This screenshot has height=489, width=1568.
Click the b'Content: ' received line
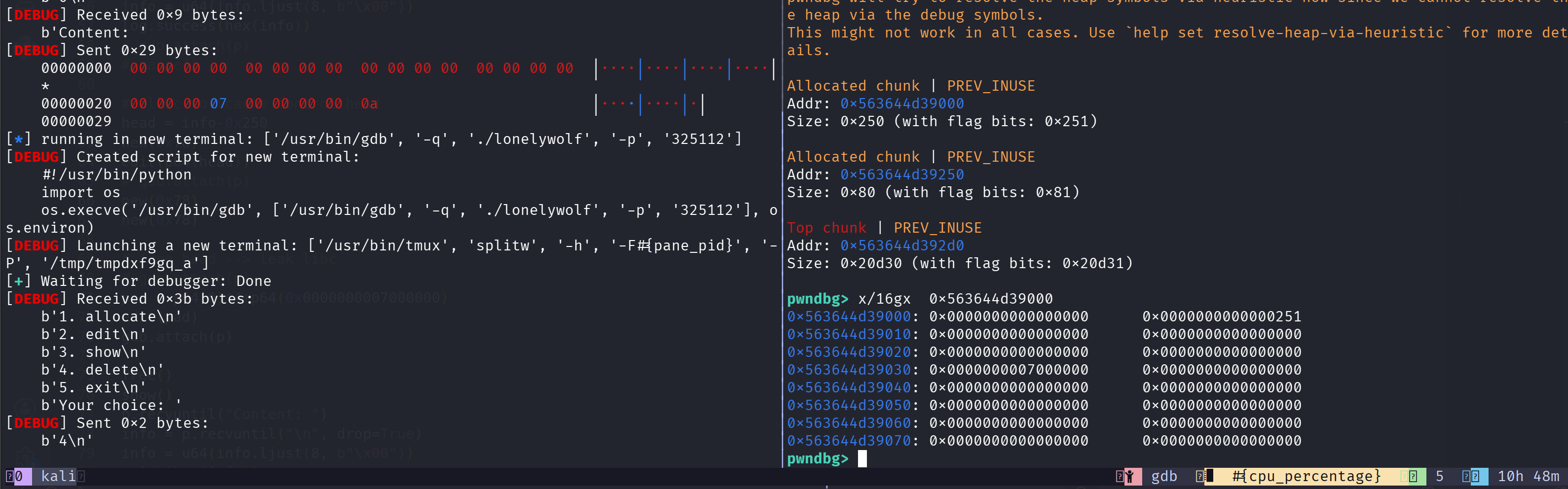click(94, 32)
